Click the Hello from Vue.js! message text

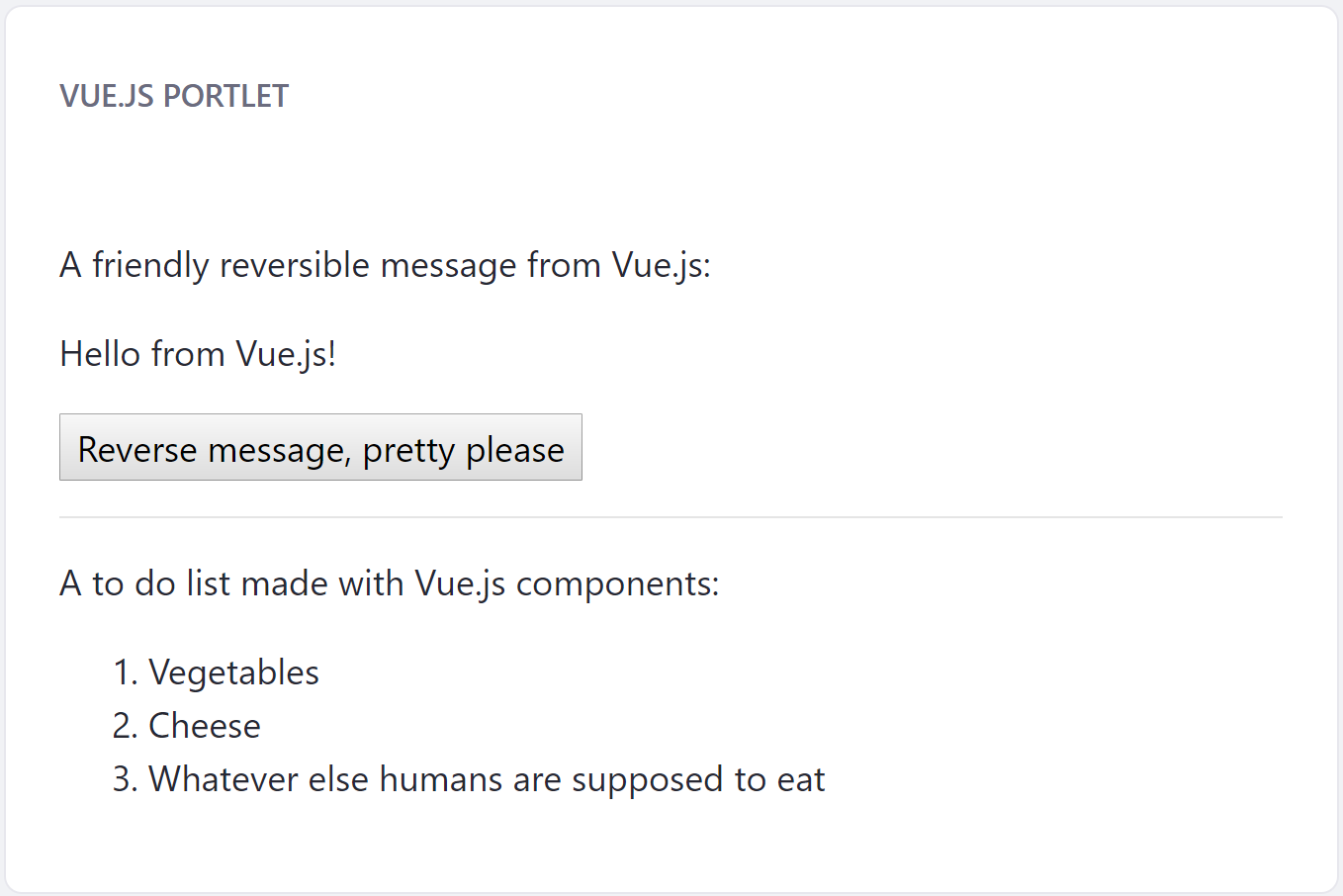tap(198, 353)
